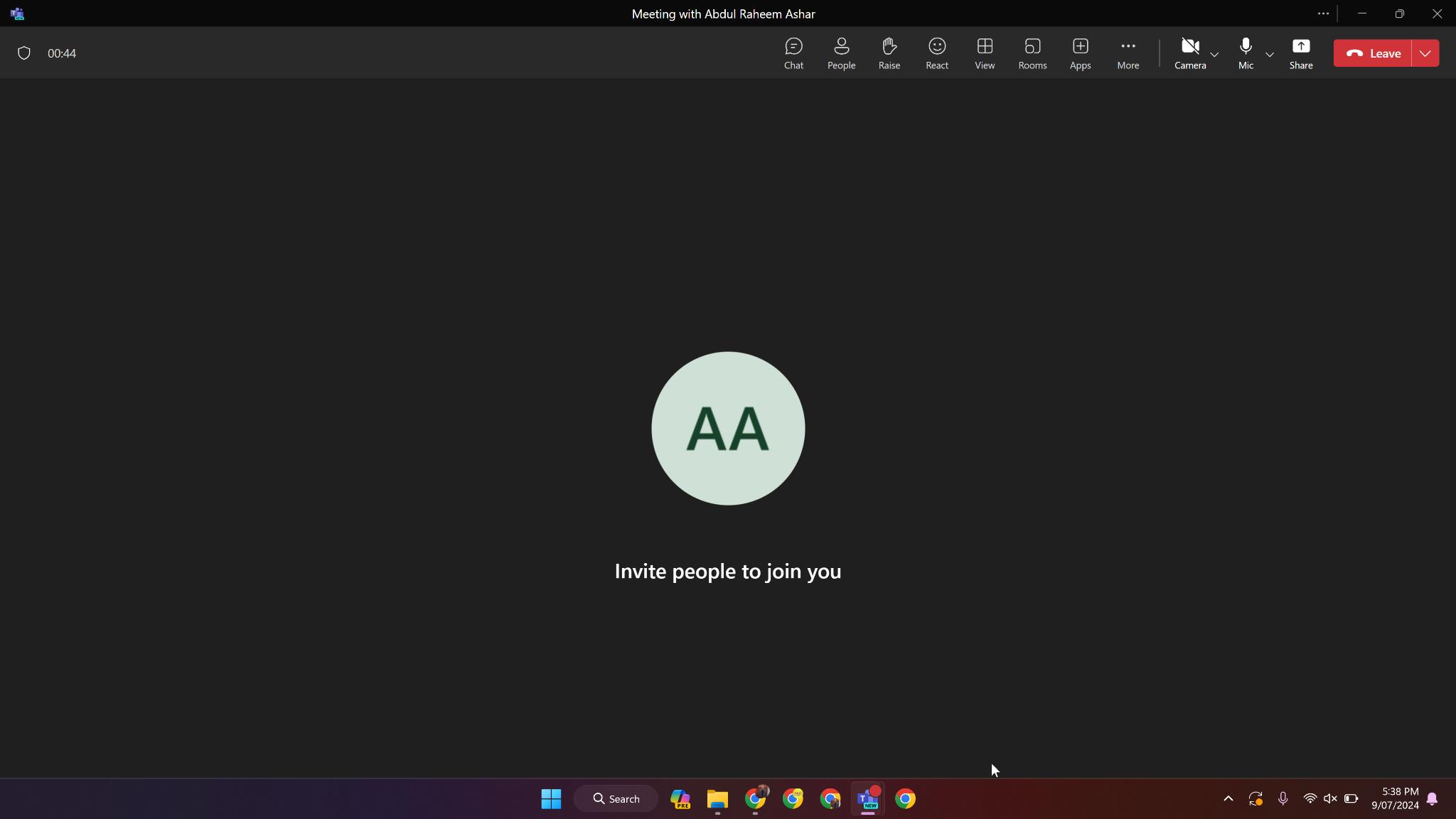Image resolution: width=1456 pixels, height=819 pixels.
Task: Click 'Meeting with Abdul Raheem Ashar' title
Action: coord(723,14)
